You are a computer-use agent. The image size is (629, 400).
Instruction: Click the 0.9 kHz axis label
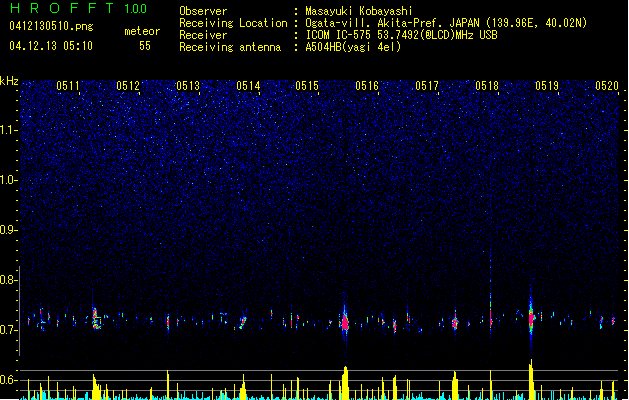tap(8, 230)
